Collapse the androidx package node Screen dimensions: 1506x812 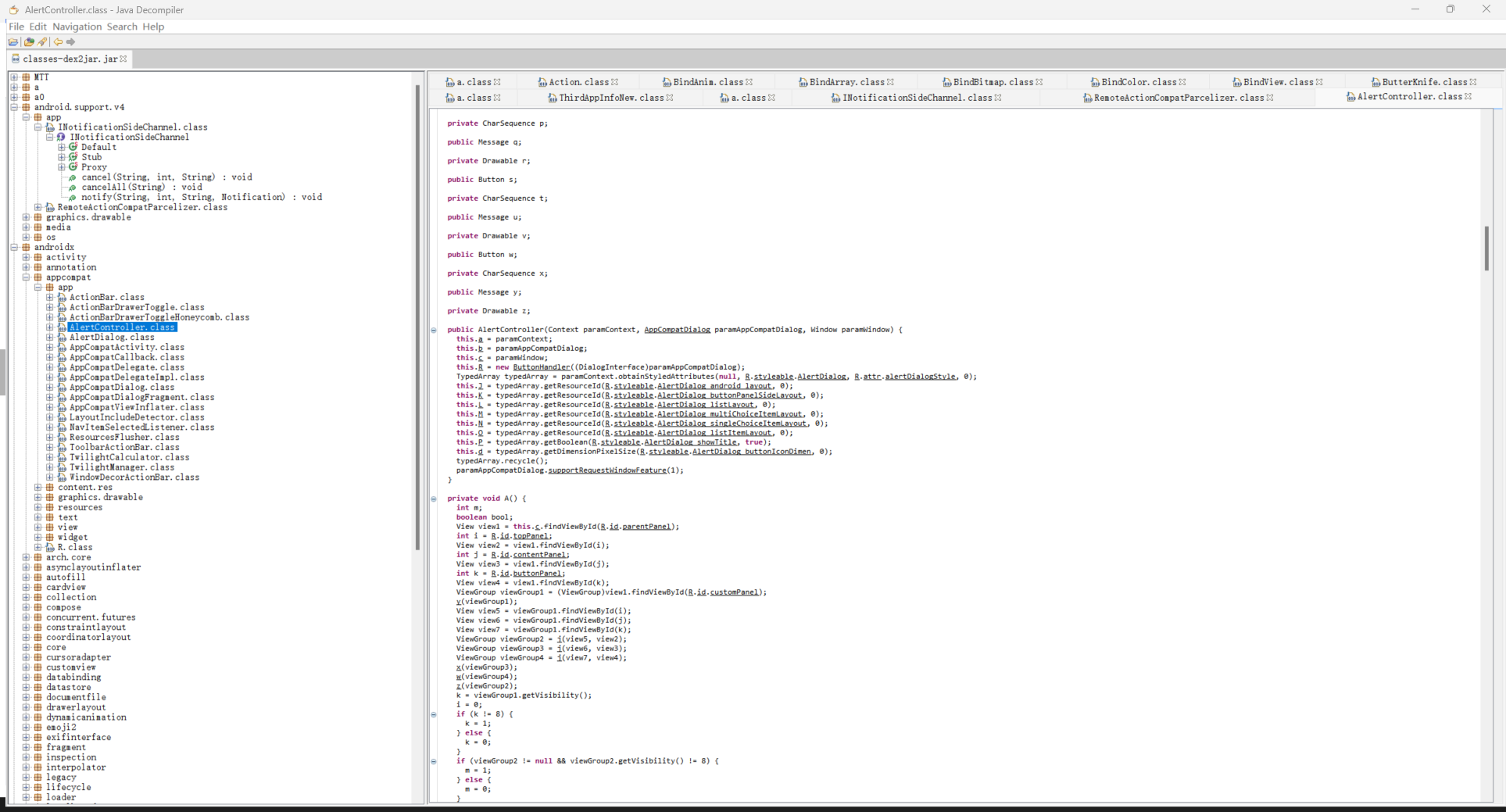(14, 248)
